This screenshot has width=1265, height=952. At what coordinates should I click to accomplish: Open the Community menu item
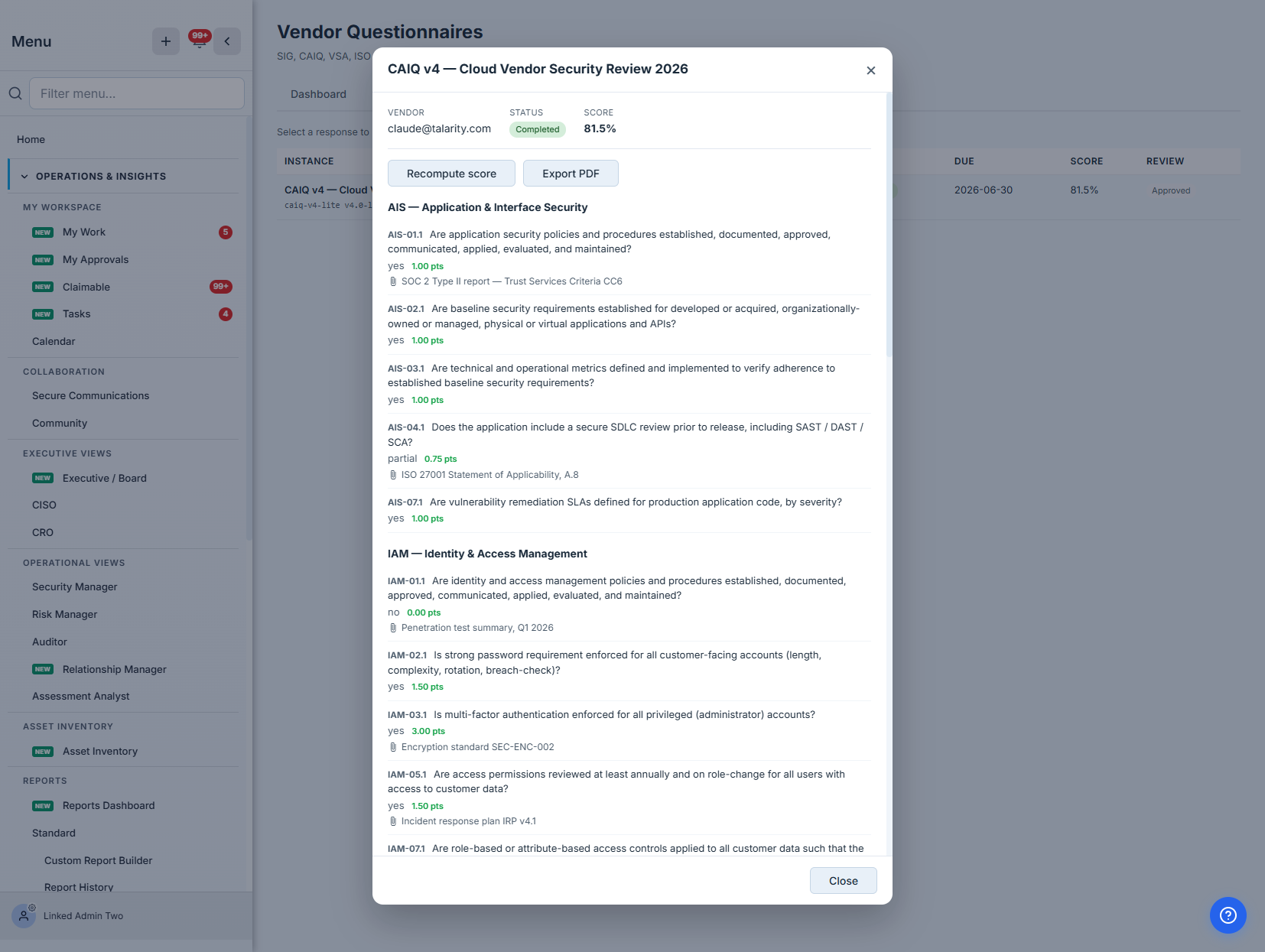pyautogui.click(x=60, y=424)
